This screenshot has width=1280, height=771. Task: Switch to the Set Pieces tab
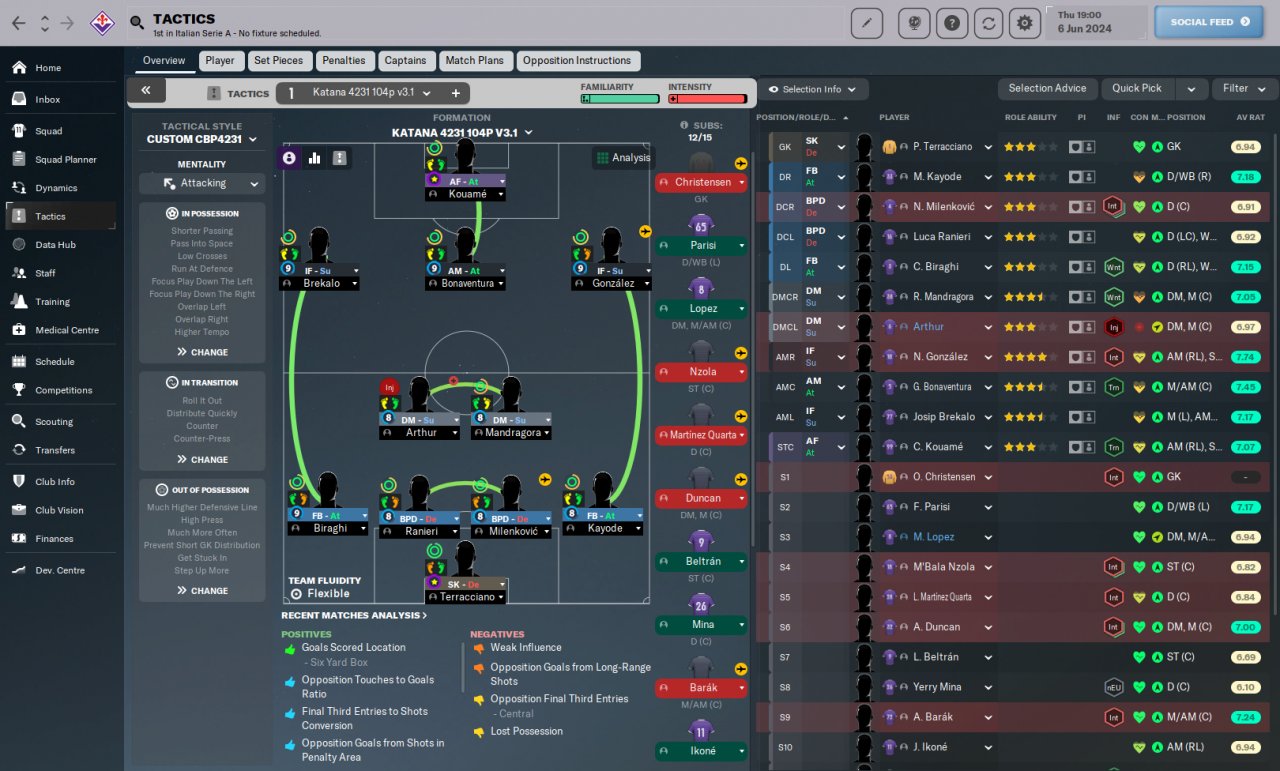278,61
